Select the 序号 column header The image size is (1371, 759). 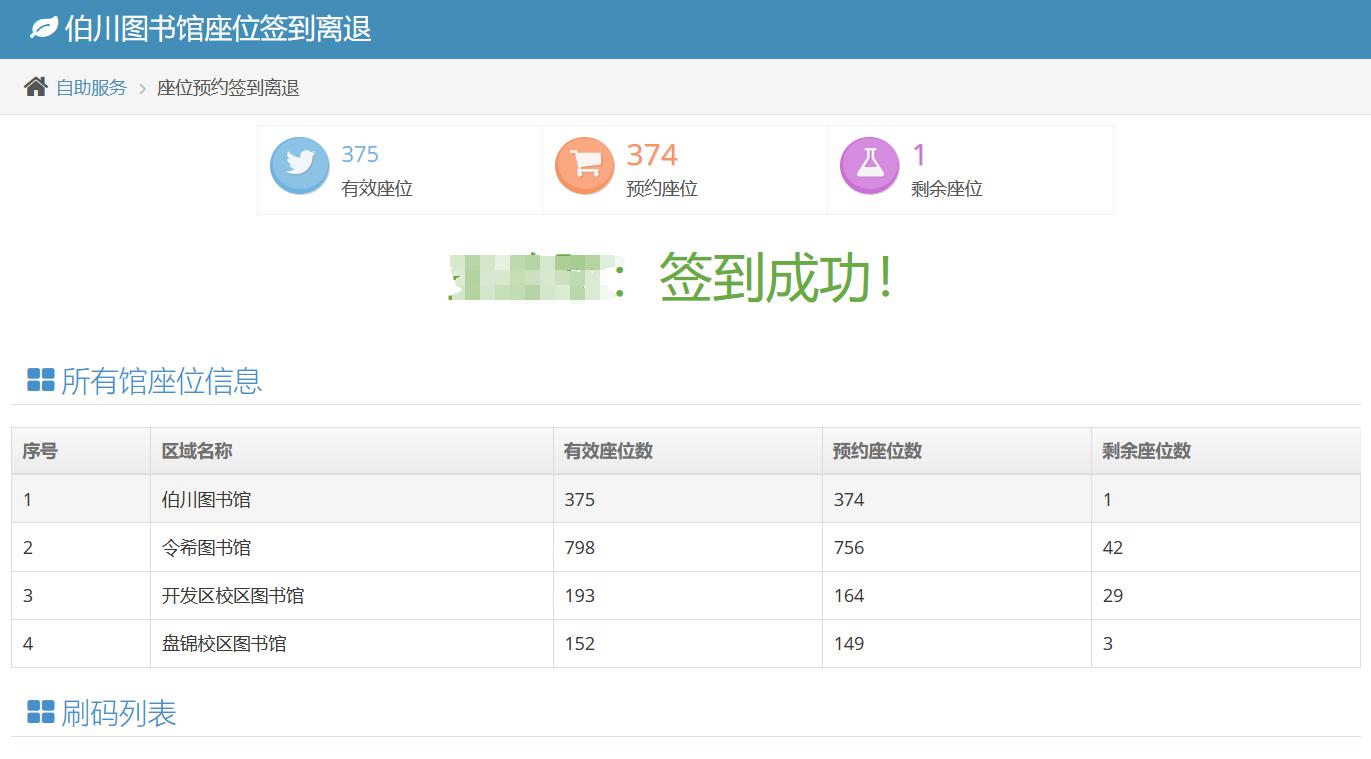tap(40, 451)
